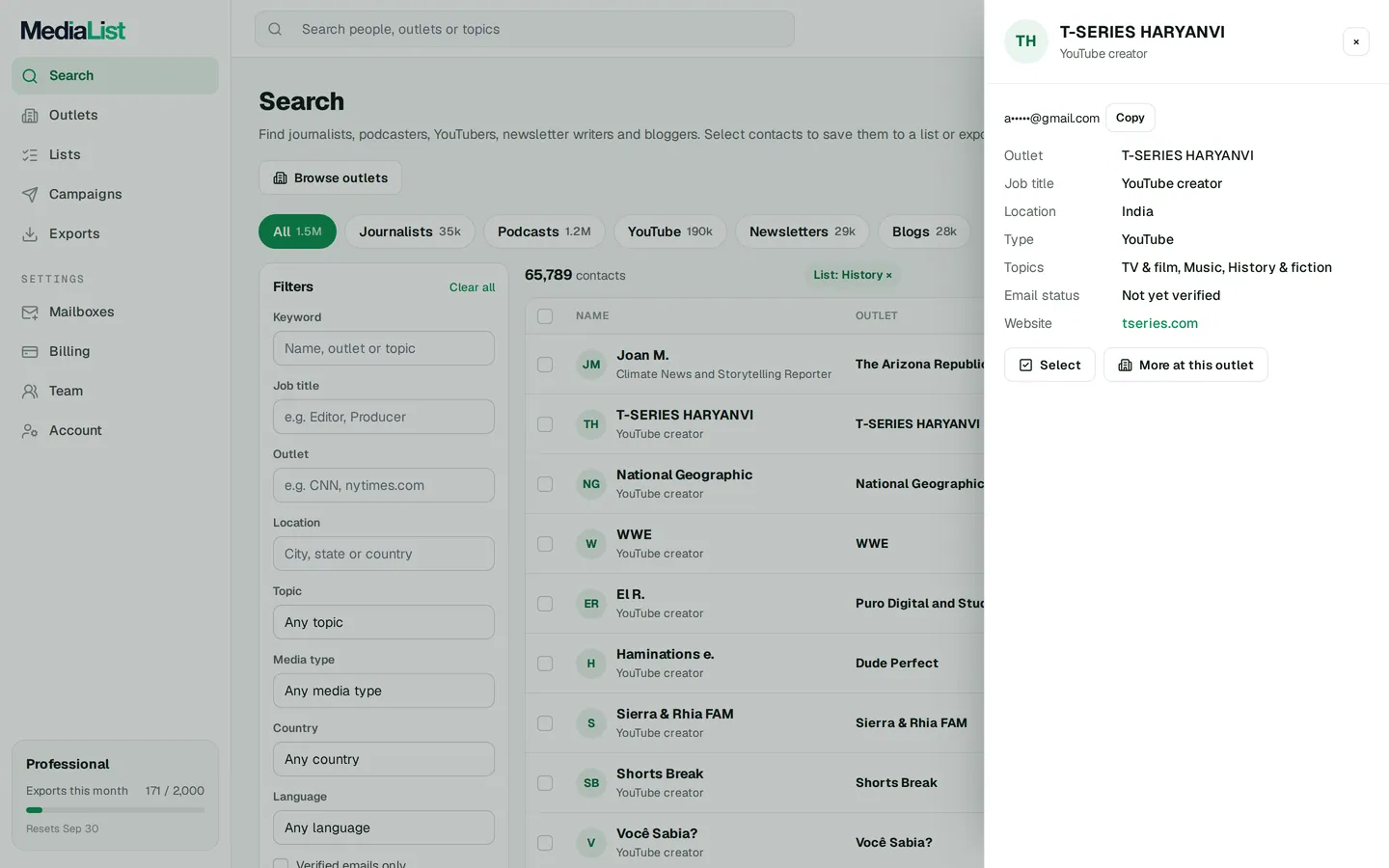Click the Account user icon

coord(30,431)
